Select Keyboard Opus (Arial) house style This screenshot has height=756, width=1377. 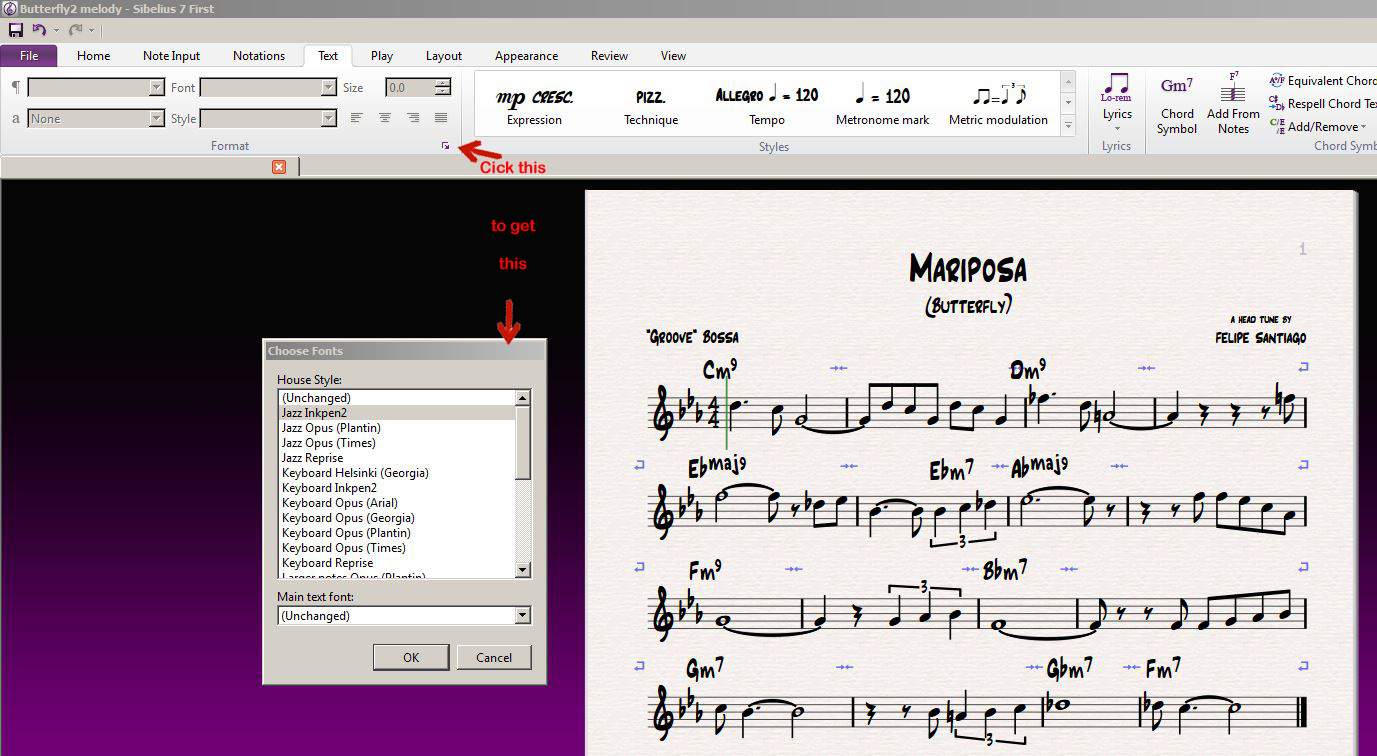tap(397, 503)
